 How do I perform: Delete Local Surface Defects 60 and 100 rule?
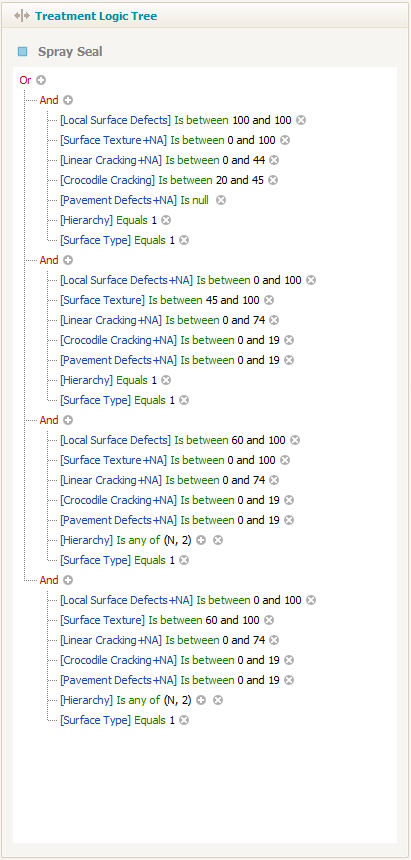click(x=295, y=440)
